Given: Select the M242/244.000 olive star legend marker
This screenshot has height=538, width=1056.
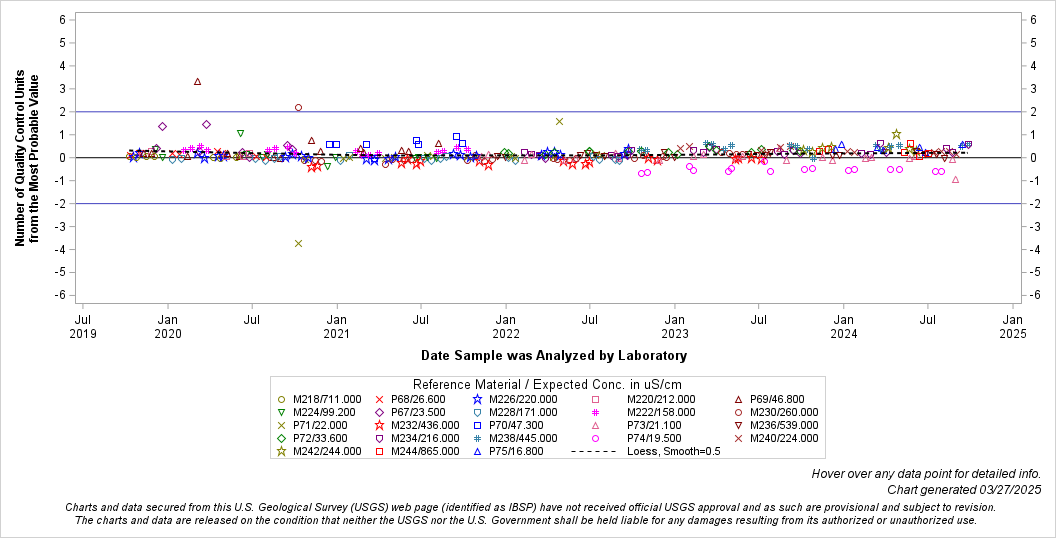Looking at the screenshot, I should 281,451.
